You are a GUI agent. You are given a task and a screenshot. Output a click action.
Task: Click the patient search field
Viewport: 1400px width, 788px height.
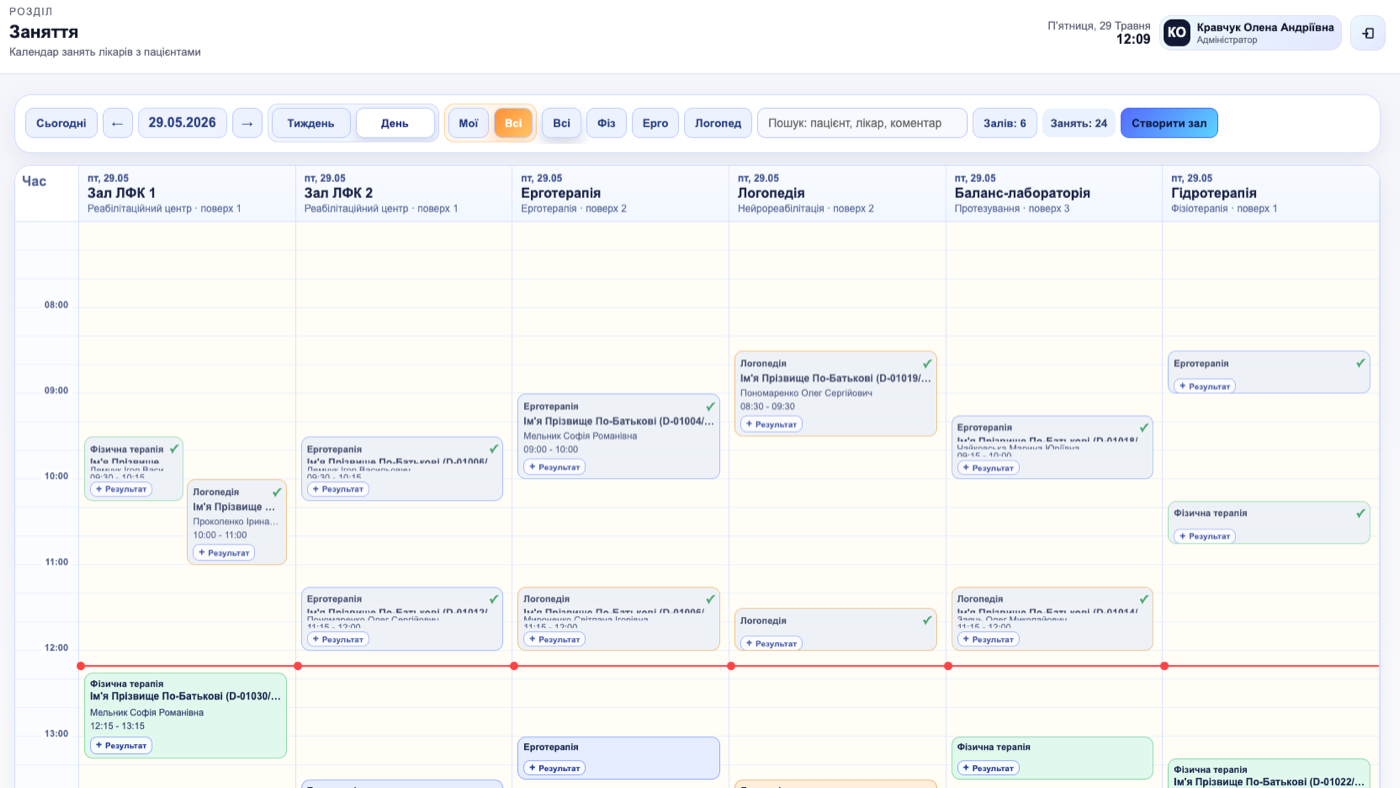coord(862,123)
